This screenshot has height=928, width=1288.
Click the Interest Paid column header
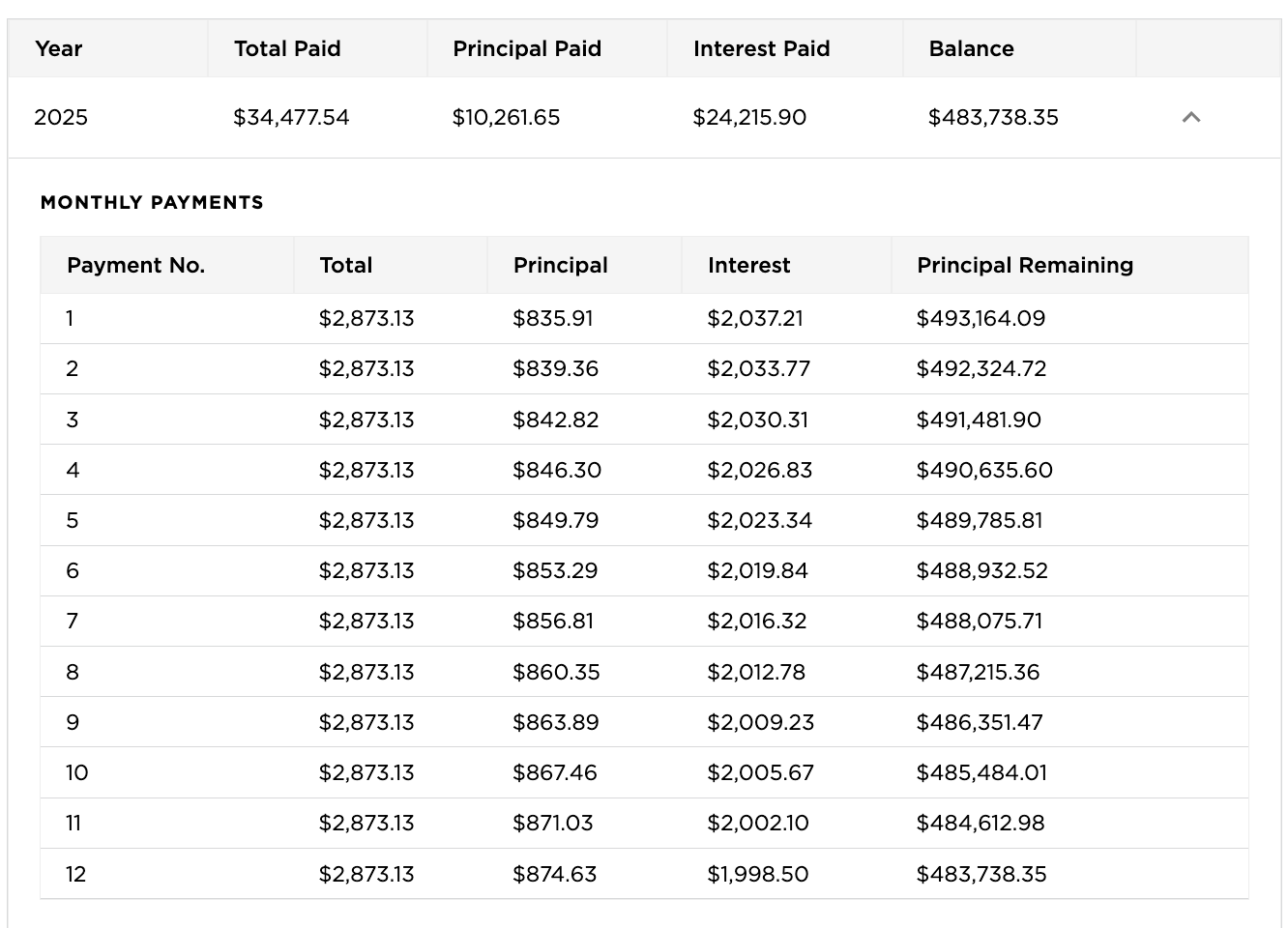pyautogui.click(x=761, y=48)
